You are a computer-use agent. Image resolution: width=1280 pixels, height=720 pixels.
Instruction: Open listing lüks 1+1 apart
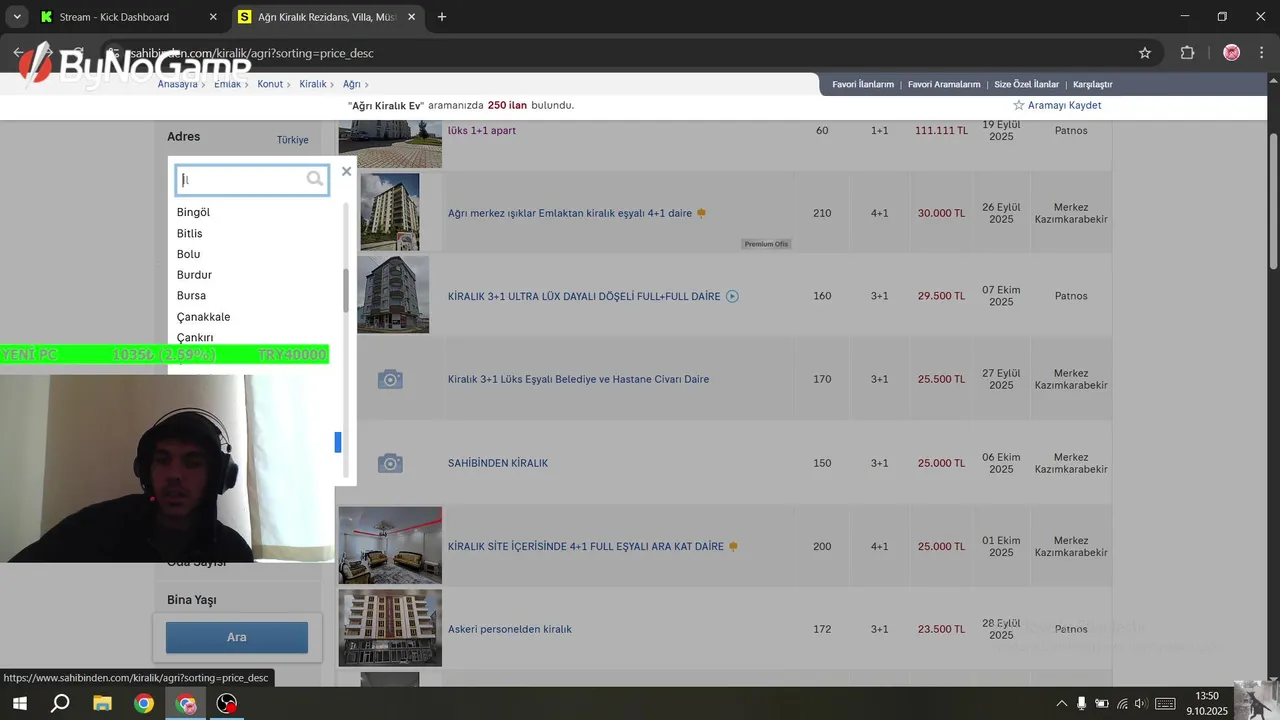482,131
